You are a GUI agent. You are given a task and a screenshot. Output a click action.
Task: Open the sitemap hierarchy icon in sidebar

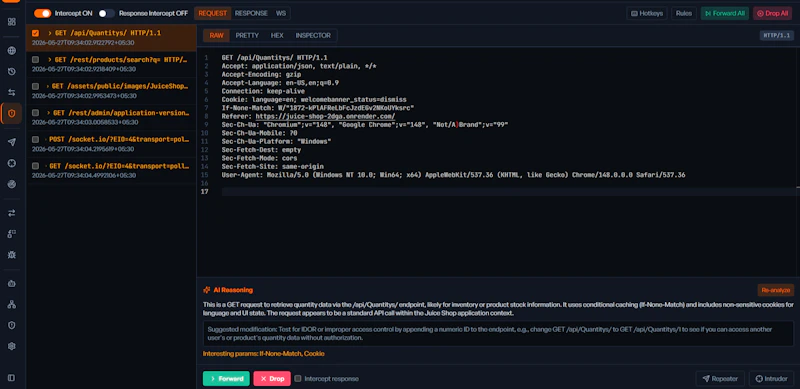click(11, 304)
